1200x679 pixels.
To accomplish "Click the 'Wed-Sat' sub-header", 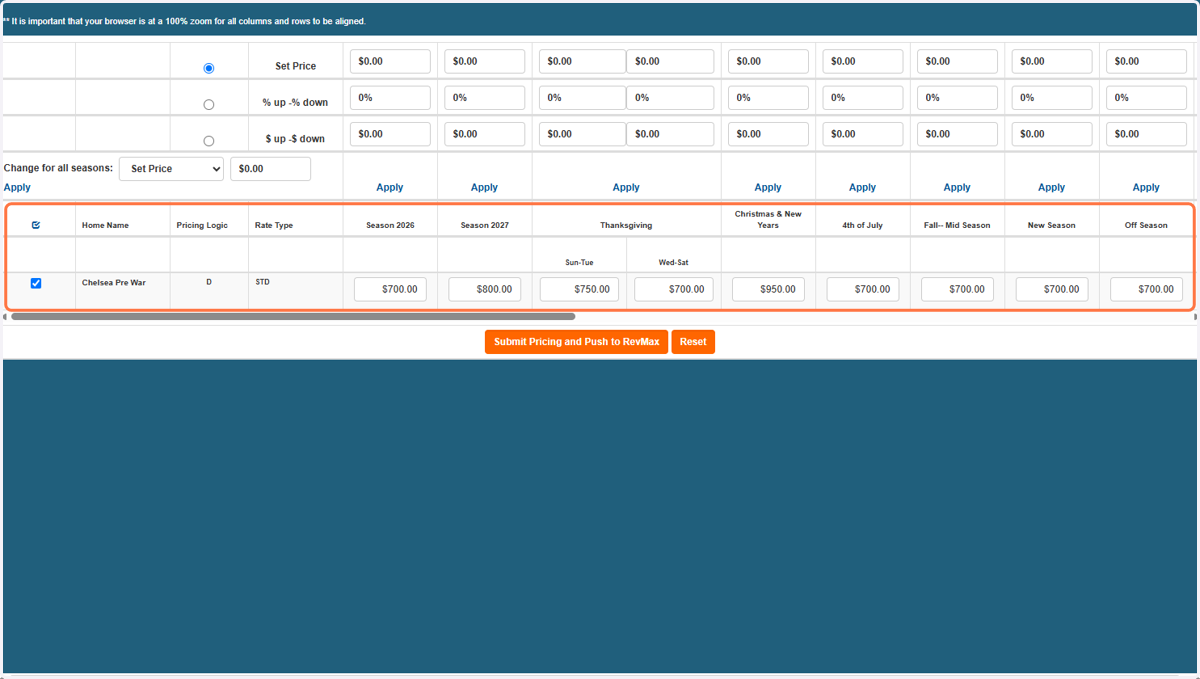I will (673, 263).
